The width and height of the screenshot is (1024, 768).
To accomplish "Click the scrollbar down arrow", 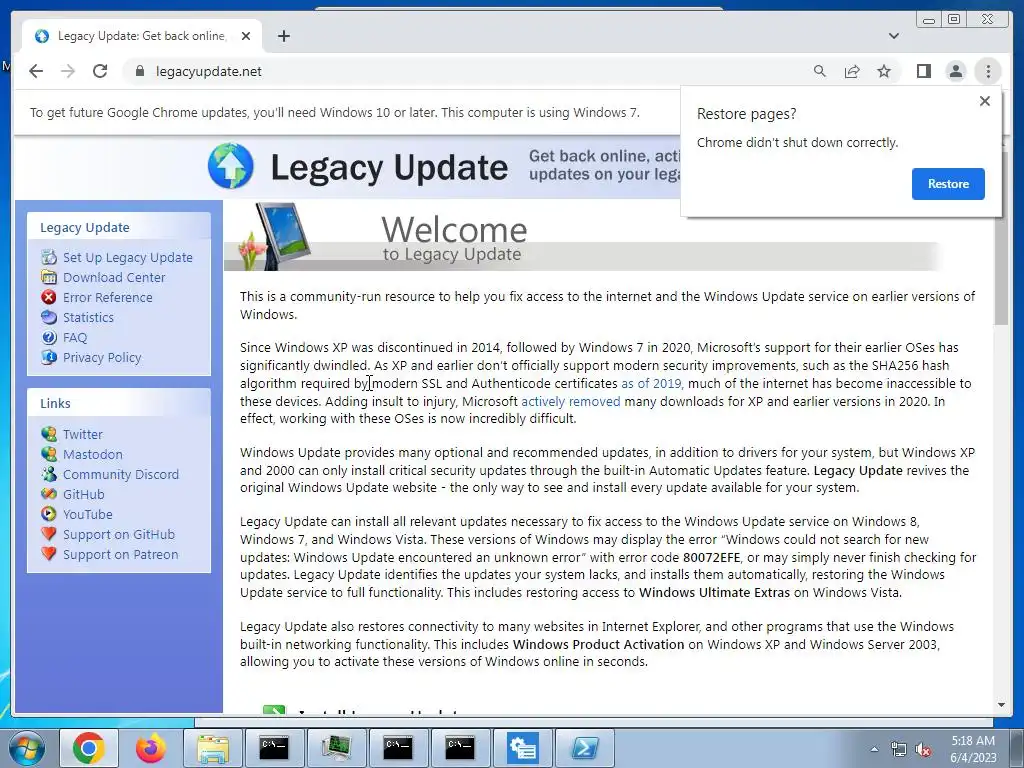I will pyautogui.click(x=1001, y=705).
